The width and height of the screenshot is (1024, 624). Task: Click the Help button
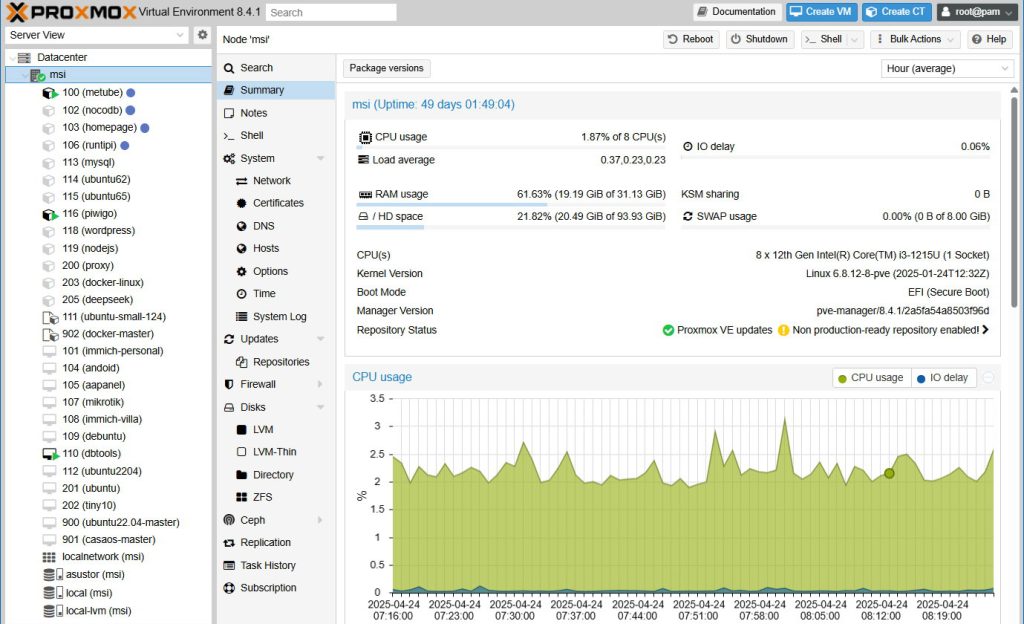989,39
